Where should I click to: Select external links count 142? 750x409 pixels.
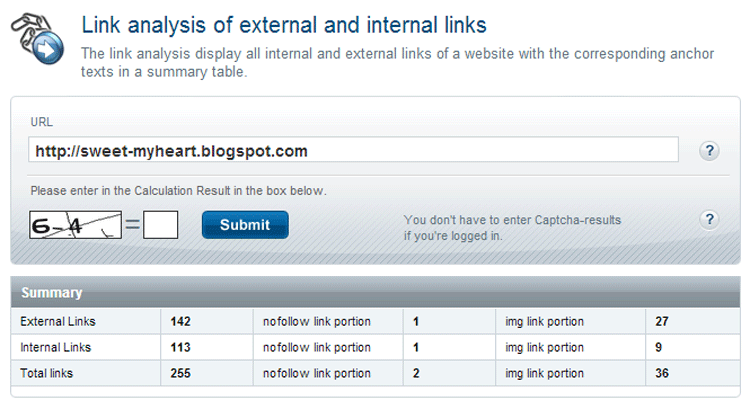click(180, 321)
